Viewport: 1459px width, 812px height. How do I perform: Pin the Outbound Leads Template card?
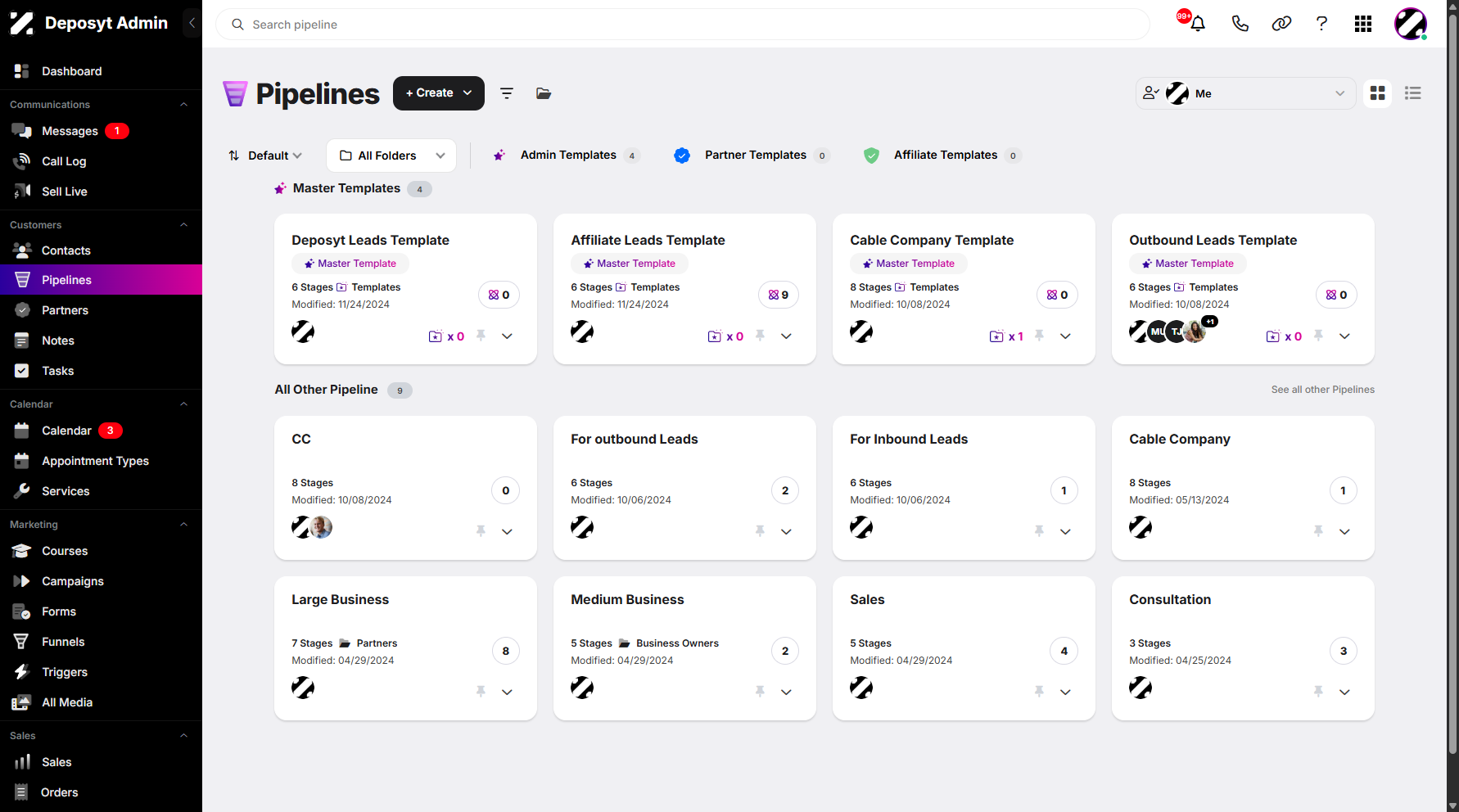coord(1319,336)
